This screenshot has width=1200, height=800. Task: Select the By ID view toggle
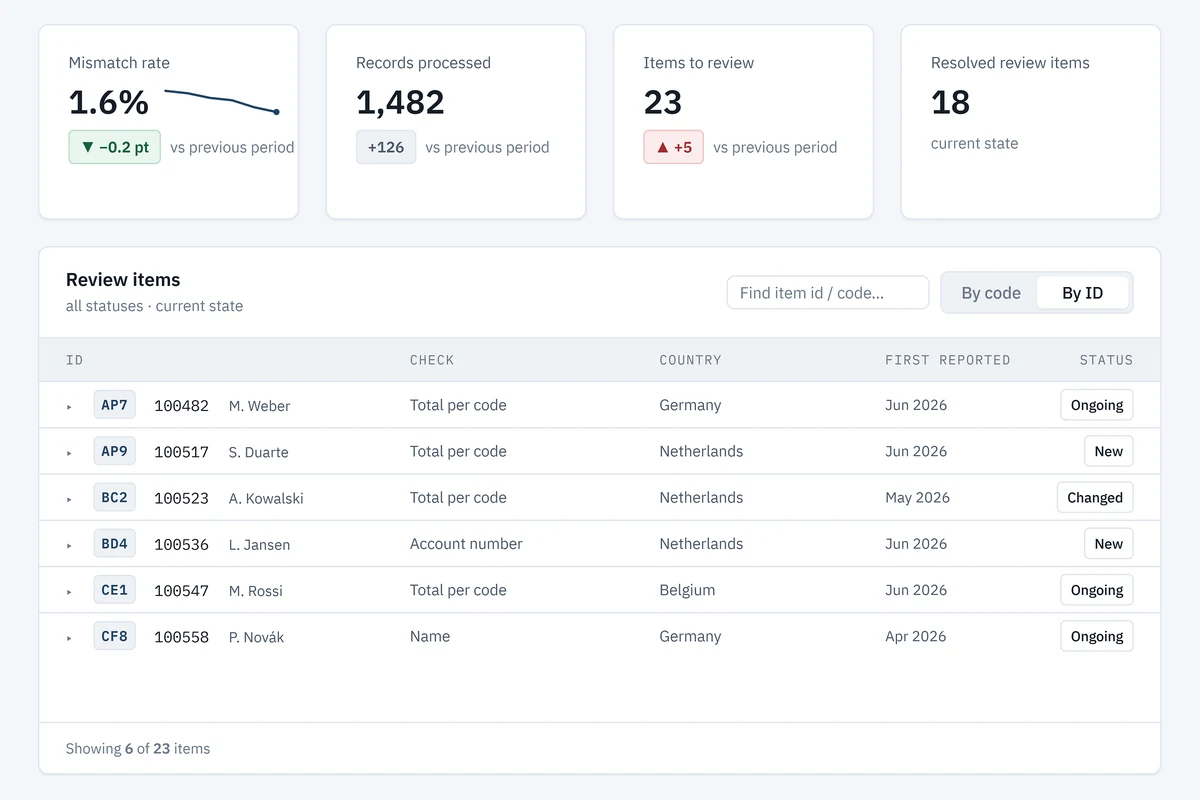point(1082,293)
